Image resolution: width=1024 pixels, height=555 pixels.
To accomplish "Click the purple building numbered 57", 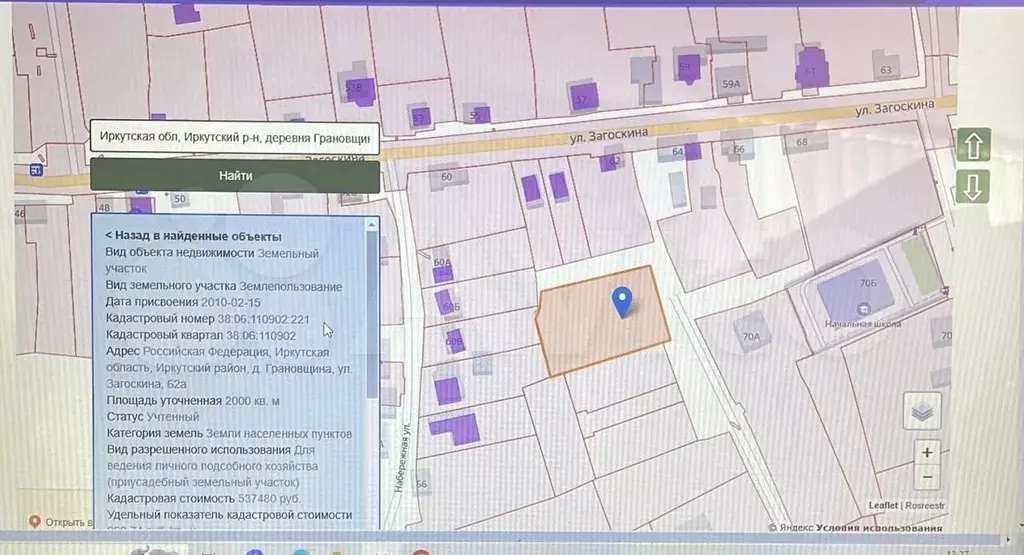I will click(x=584, y=96).
